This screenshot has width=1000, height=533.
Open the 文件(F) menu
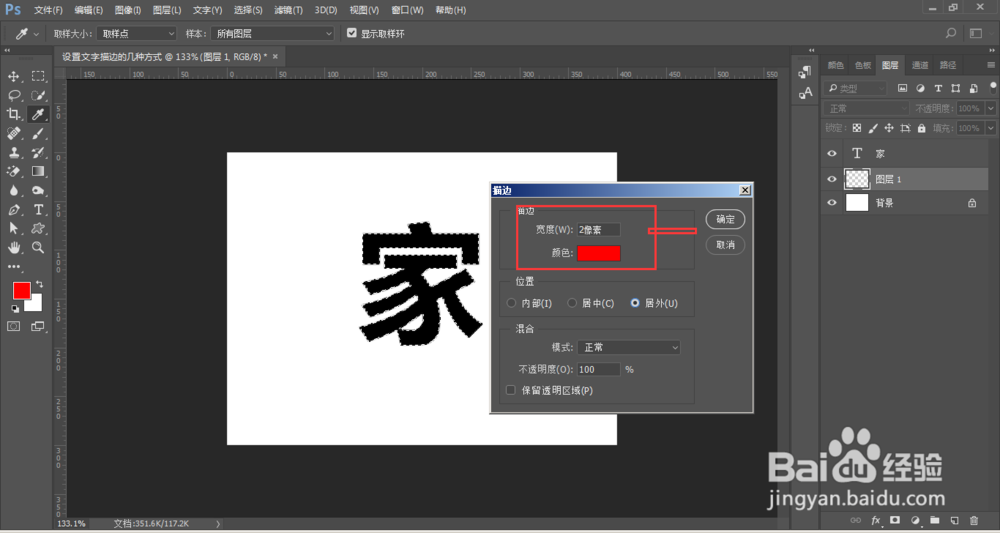48,10
